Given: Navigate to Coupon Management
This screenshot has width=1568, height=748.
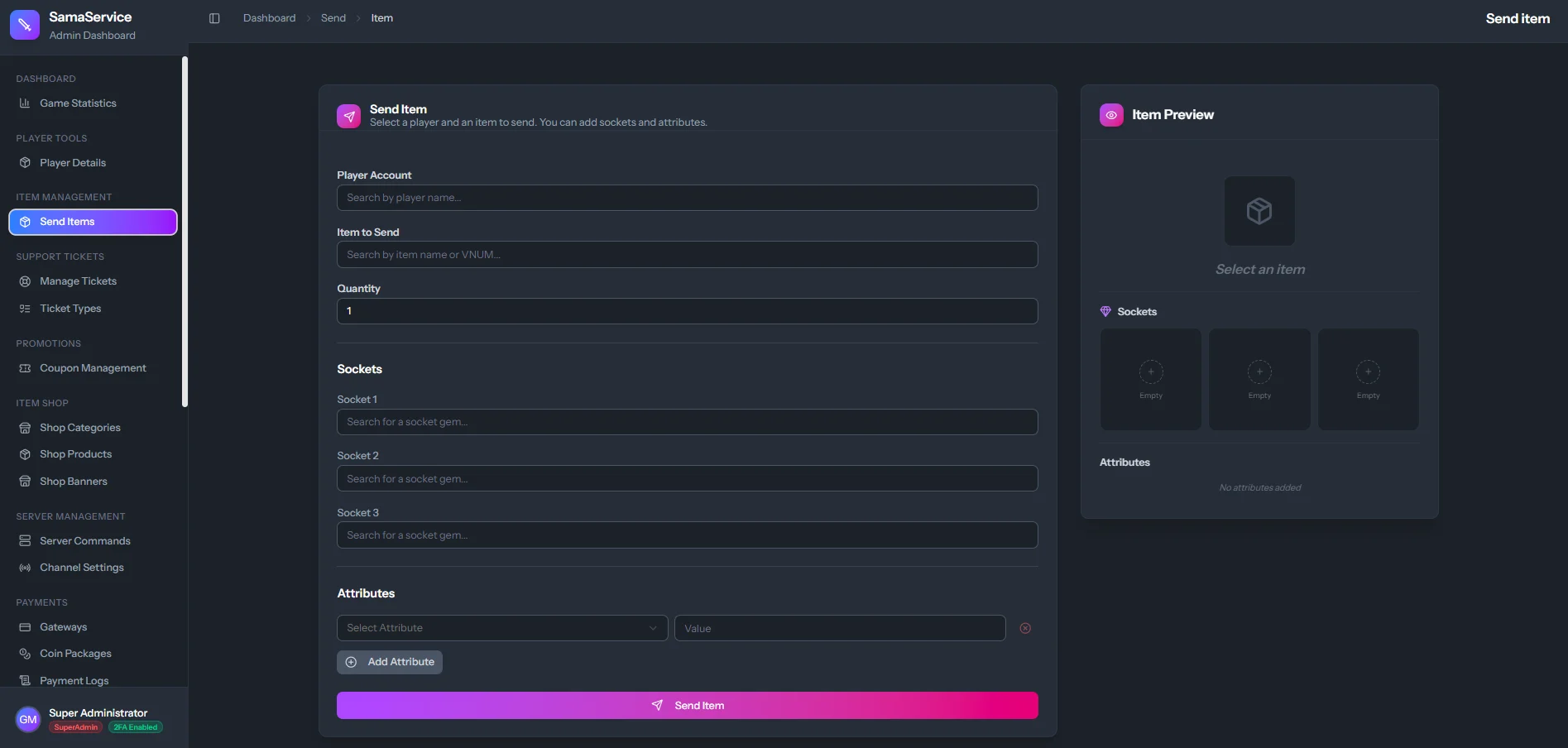Looking at the screenshot, I should tap(93, 368).
